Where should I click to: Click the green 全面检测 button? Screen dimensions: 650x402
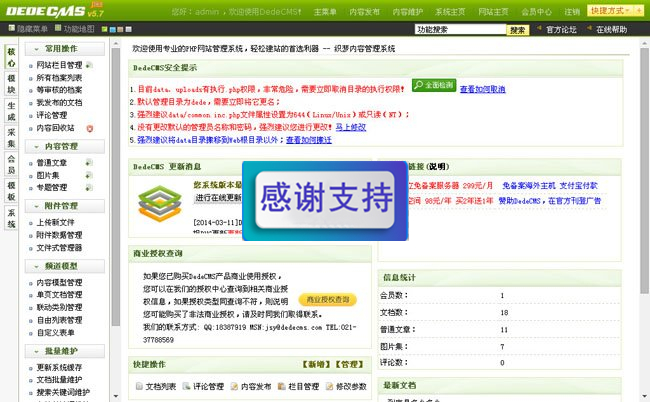[x=434, y=85]
